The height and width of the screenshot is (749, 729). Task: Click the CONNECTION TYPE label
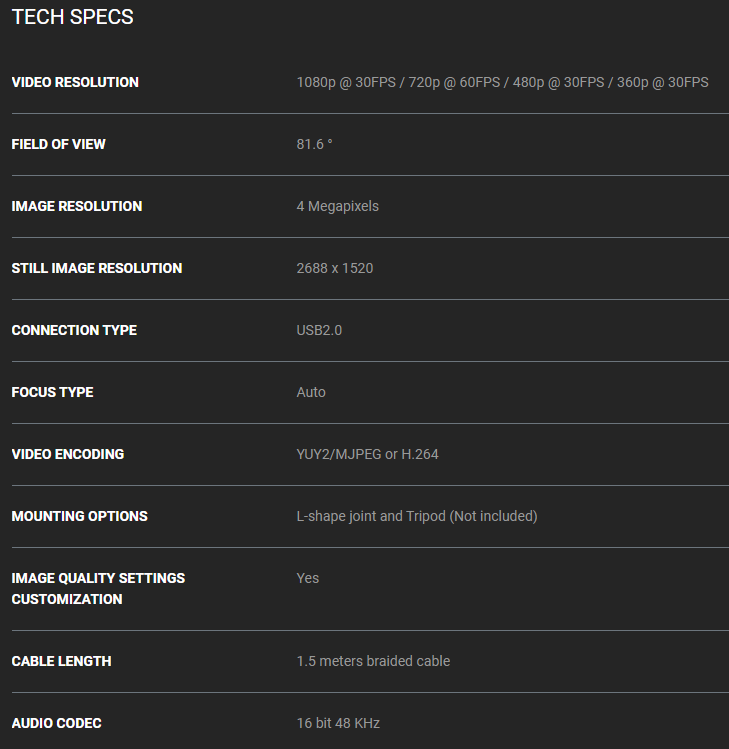click(74, 330)
